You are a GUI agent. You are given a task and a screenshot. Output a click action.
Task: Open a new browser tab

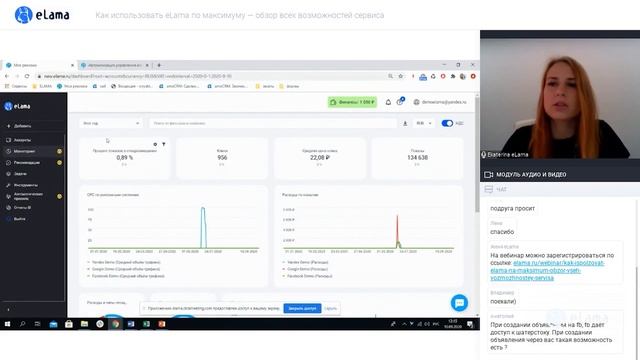[x=159, y=65]
